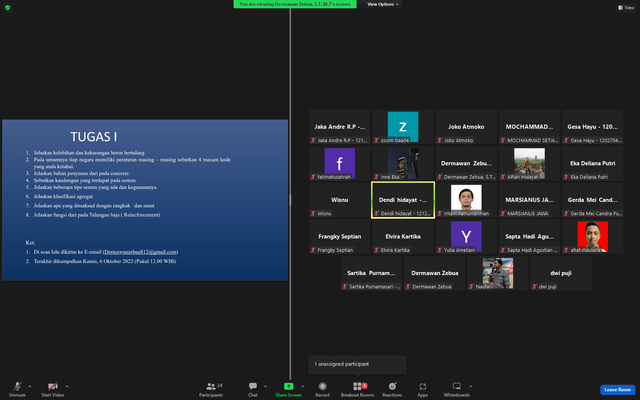Select Yulia Ameliani participant tile

466,236
